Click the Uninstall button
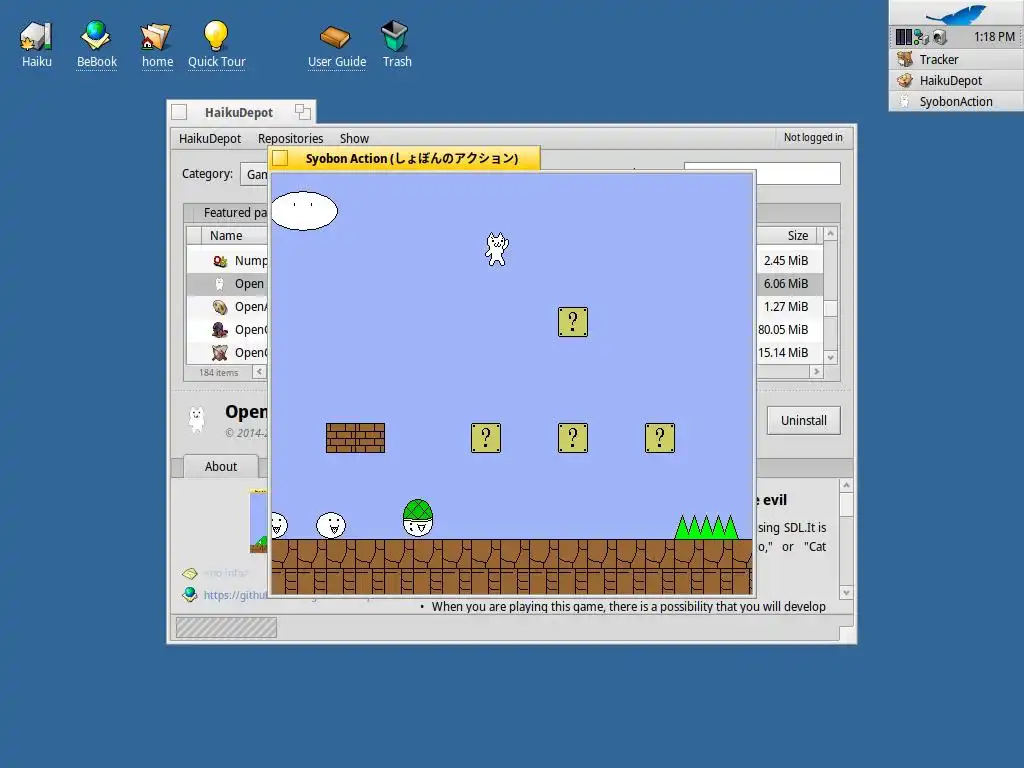Viewport: 1024px width, 768px height. click(804, 421)
